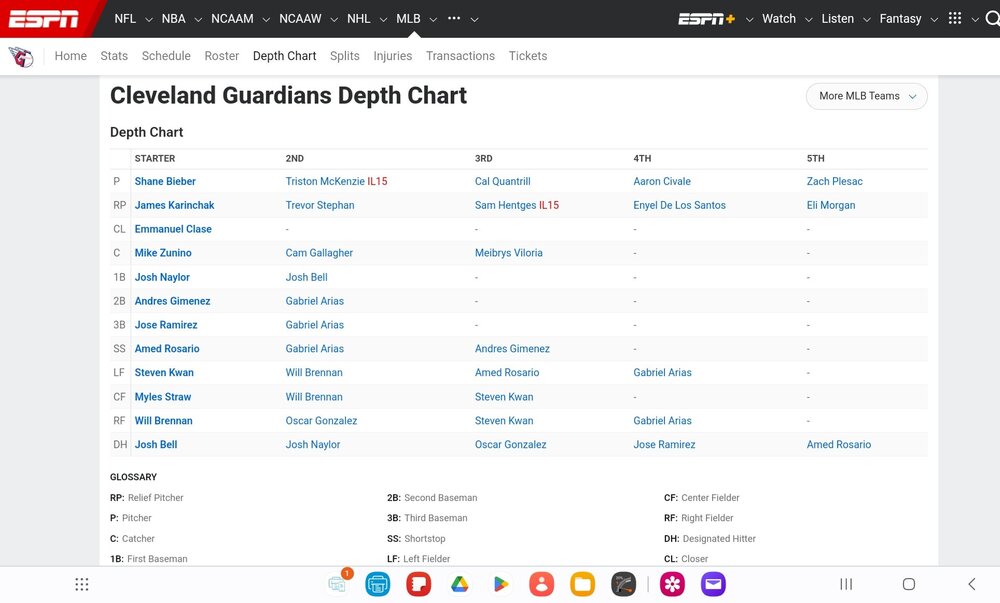Open Shane Bieber's player page
The height and width of the screenshot is (603, 1000).
click(x=165, y=182)
